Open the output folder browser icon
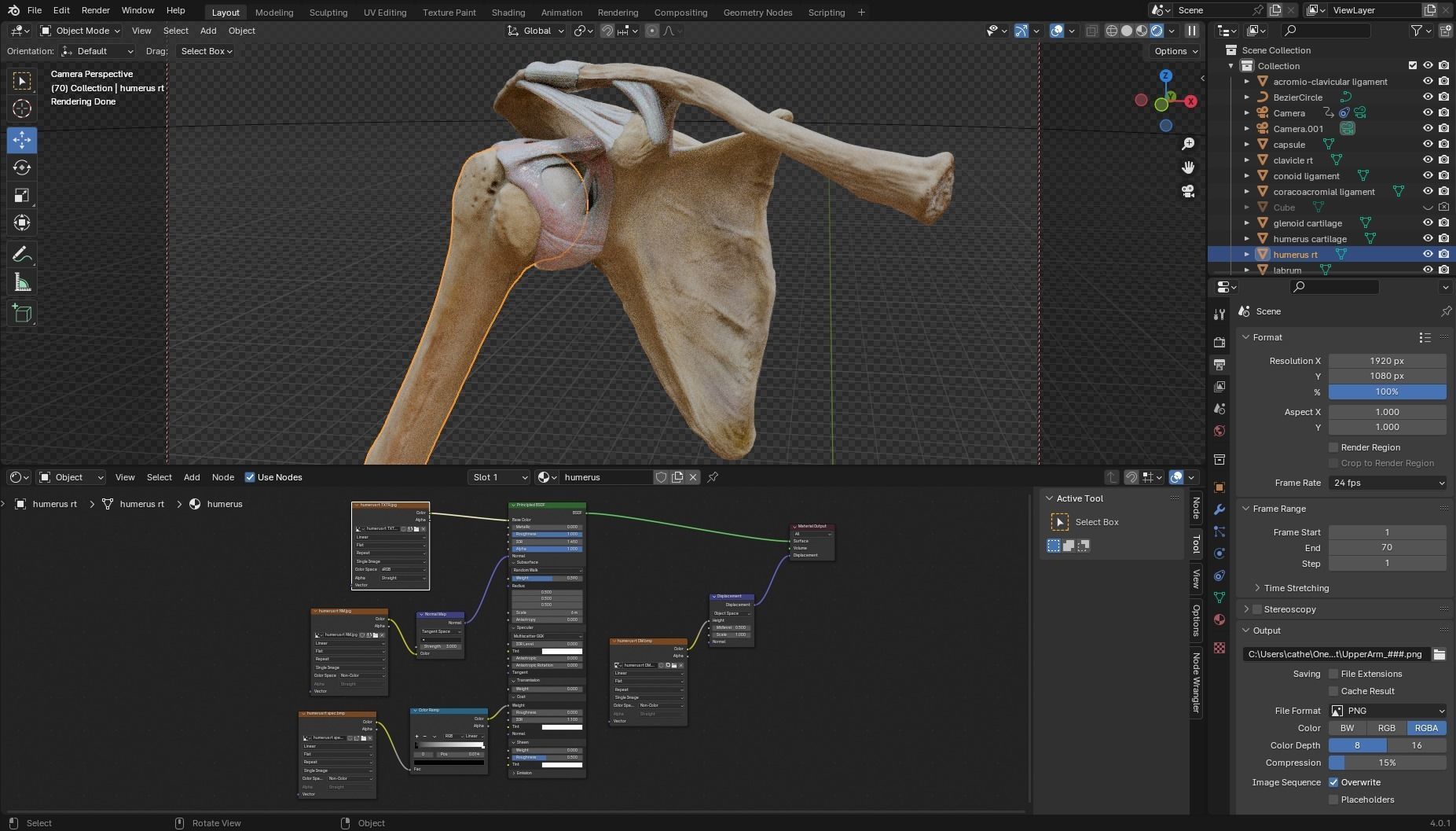Screen dimensions: 1456x831 click(x=1439, y=654)
